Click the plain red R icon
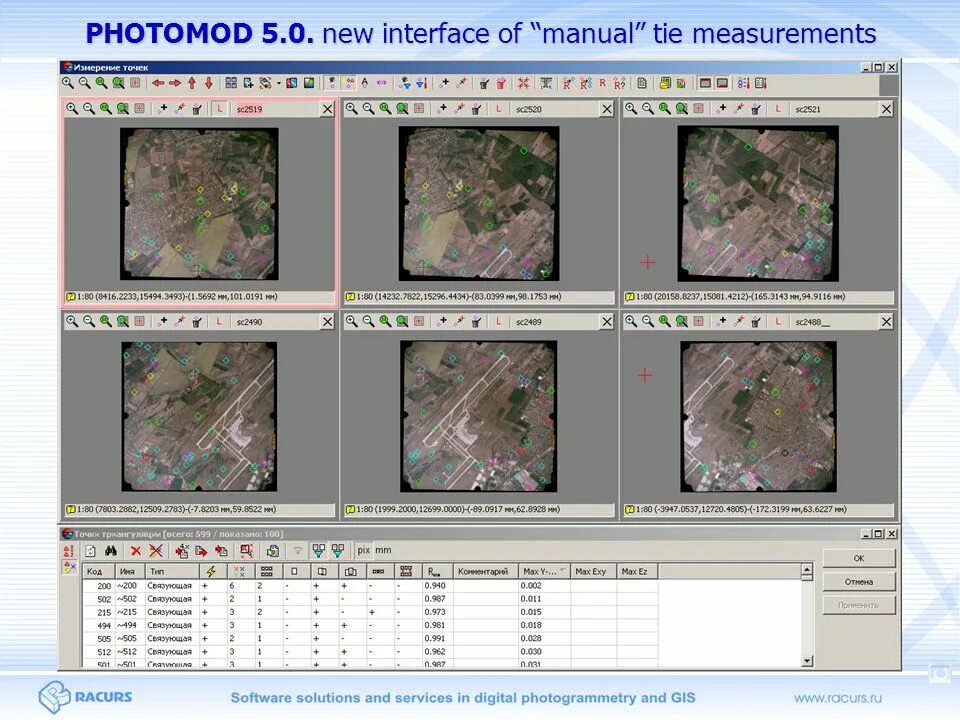This screenshot has width=960, height=720. click(602, 83)
